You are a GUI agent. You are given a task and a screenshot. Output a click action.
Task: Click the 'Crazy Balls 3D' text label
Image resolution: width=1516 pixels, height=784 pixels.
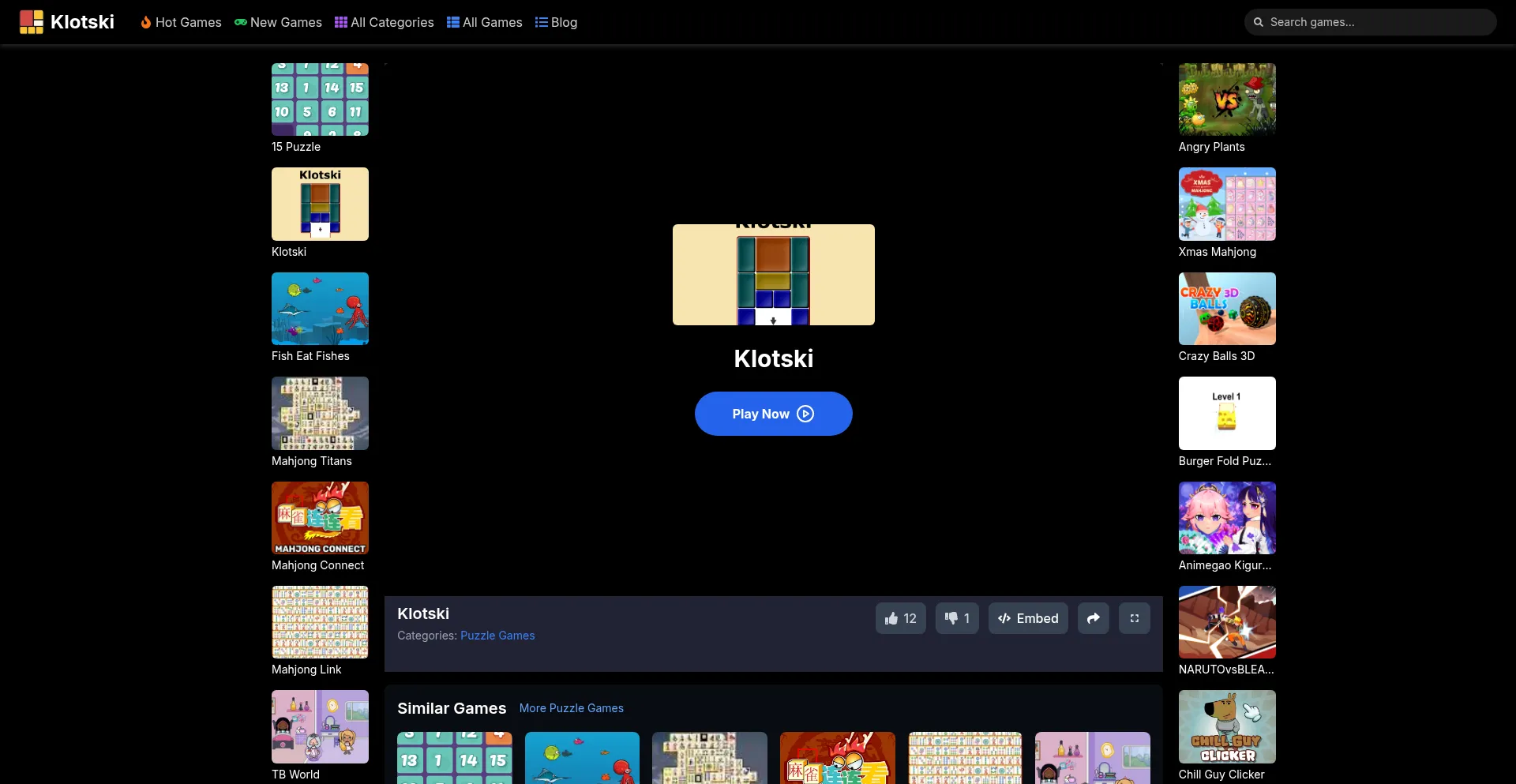point(1217,356)
